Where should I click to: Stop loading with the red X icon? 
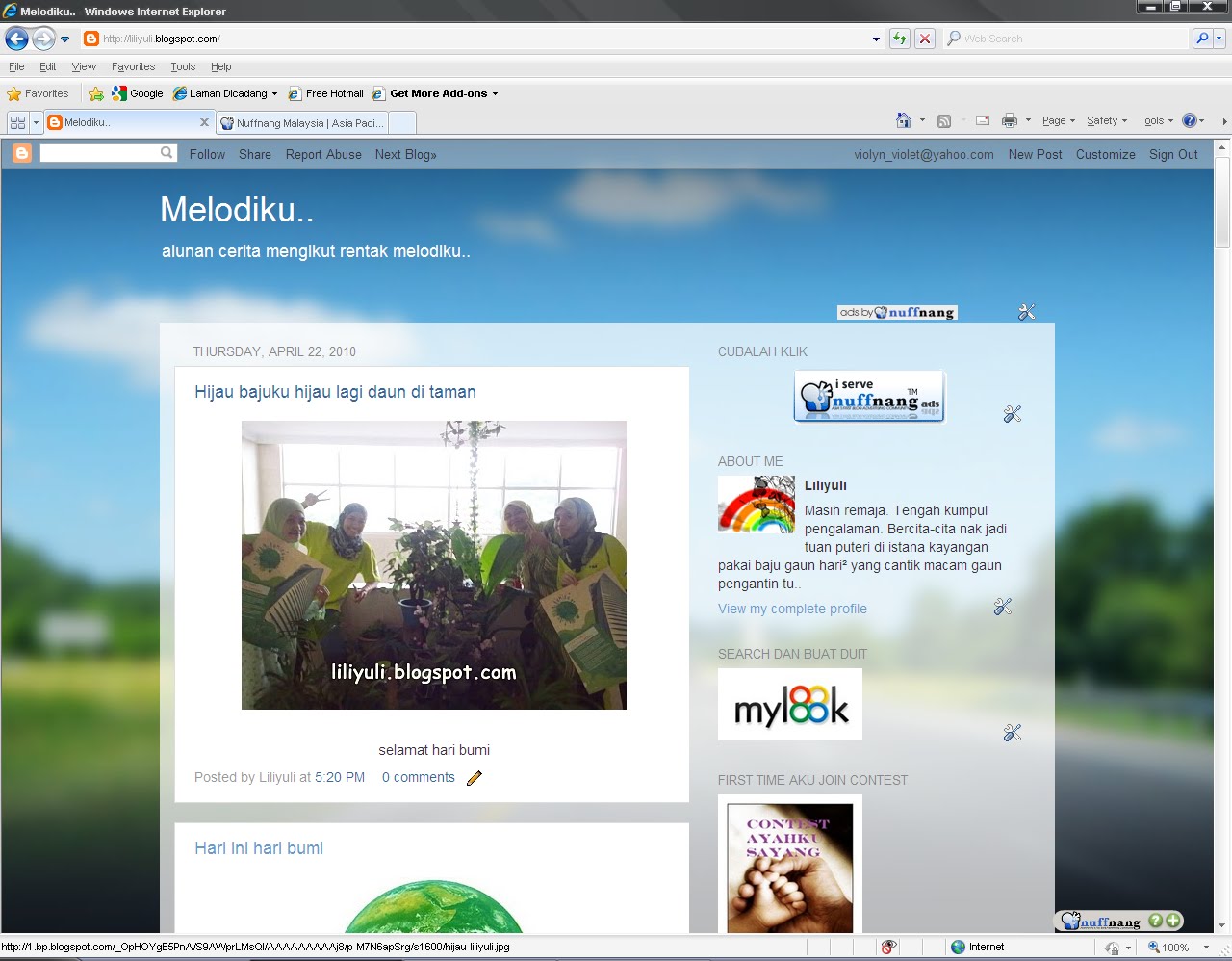click(925, 39)
